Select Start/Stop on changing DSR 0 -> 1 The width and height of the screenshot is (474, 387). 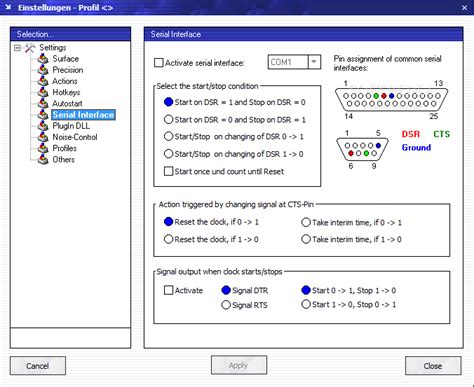168,136
